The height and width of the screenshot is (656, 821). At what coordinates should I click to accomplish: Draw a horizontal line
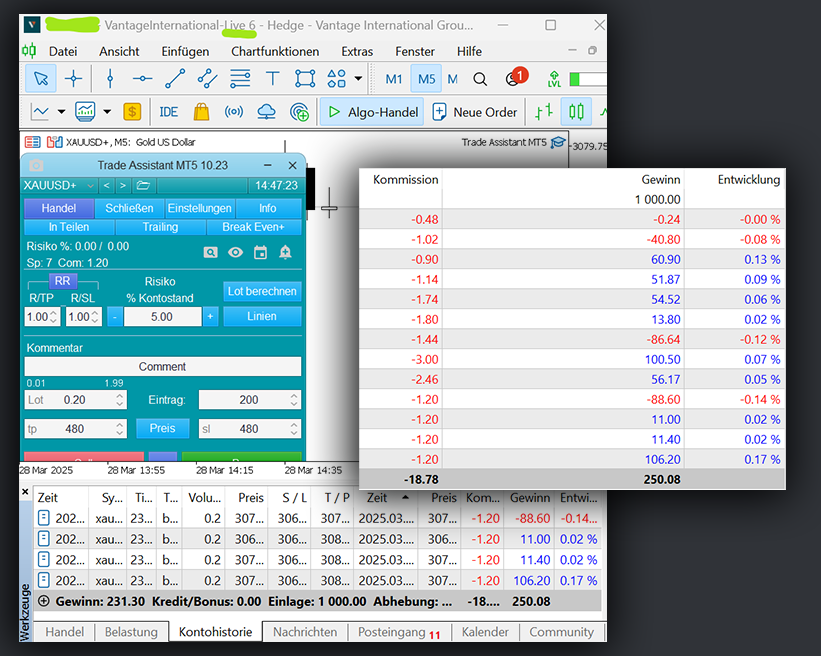click(x=142, y=79)
